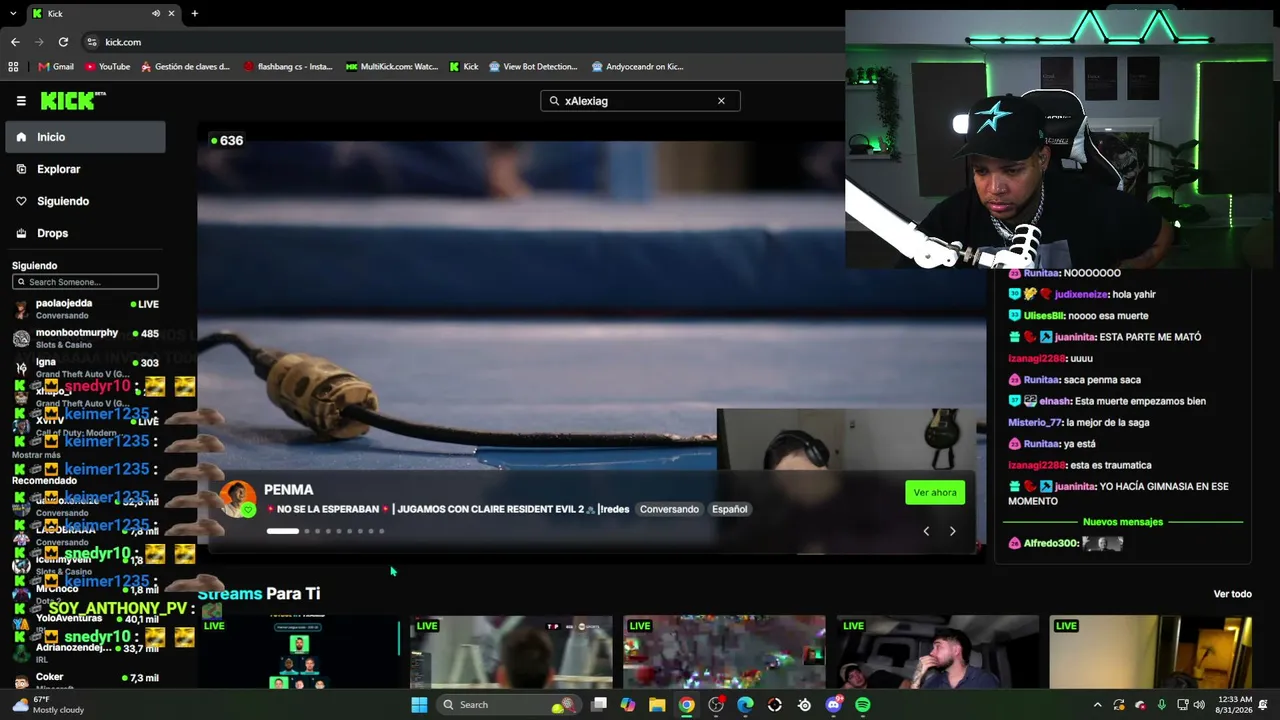
Task: Open the tab search dropdown arrow
Action: click(13, 13)
